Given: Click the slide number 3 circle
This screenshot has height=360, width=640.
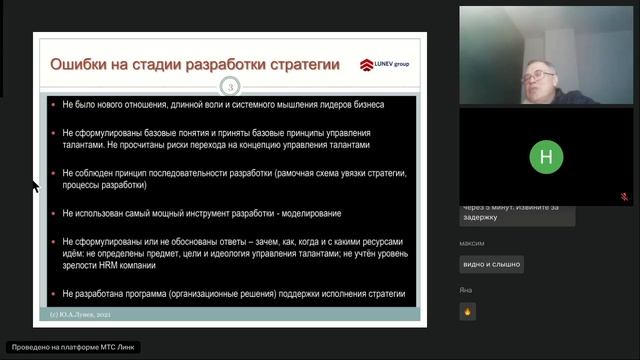Looking at the screenshot, I should (230, 87).
